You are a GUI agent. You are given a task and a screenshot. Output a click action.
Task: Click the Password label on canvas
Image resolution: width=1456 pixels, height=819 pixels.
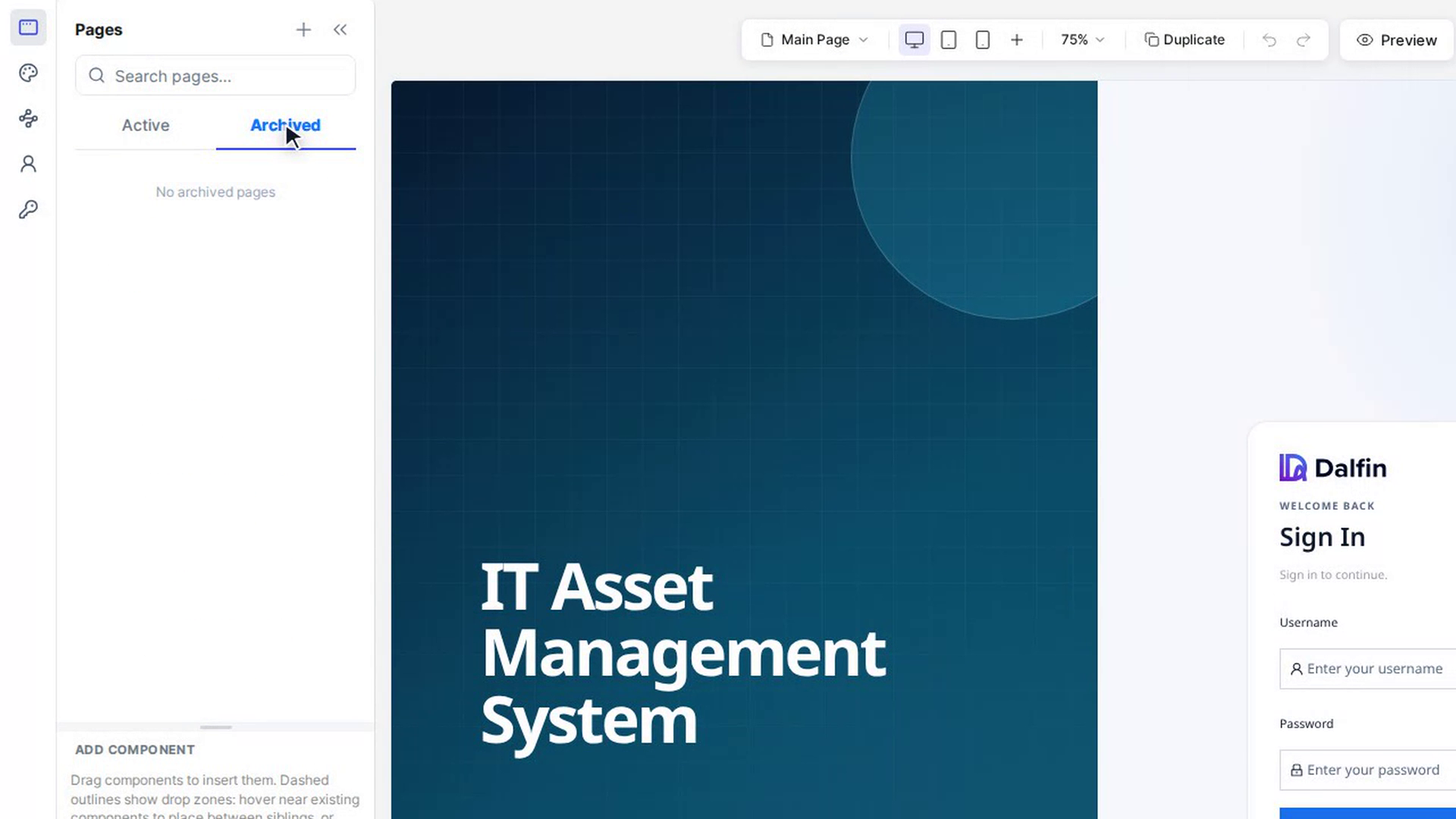(x=1306, y=723)
